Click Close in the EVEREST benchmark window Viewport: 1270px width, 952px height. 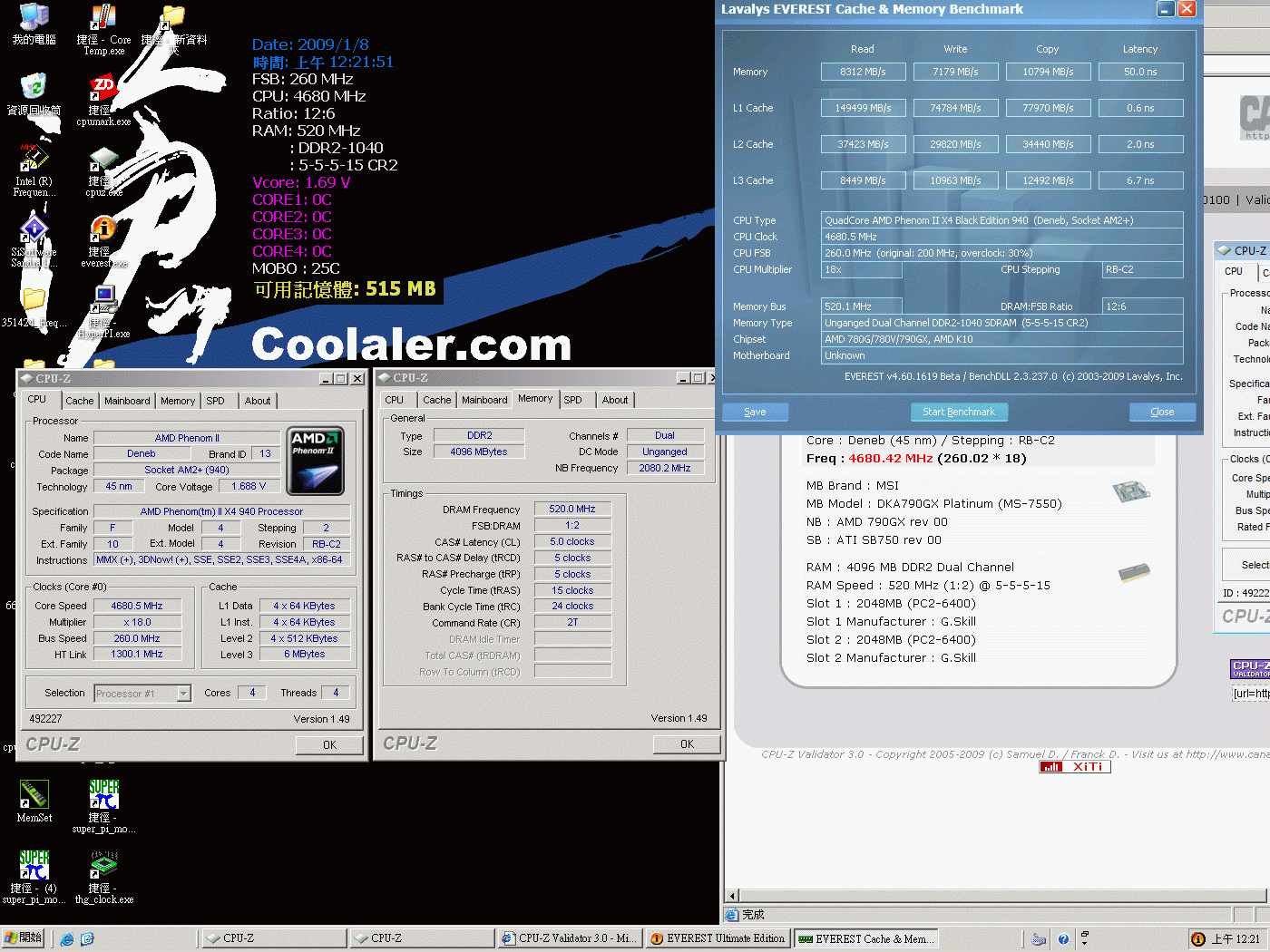tap(1162, 412)
